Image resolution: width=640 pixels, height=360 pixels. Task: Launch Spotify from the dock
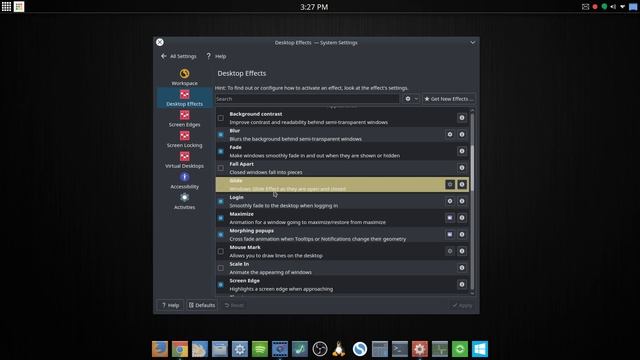(260, 349)
